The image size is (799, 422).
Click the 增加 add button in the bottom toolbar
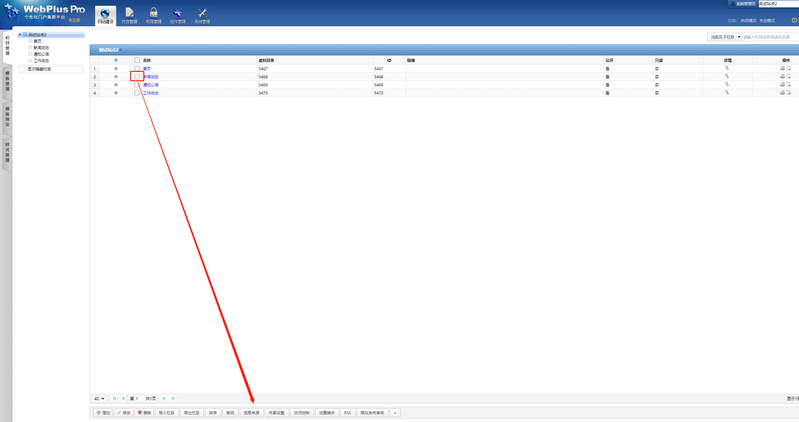pos(102,412)
